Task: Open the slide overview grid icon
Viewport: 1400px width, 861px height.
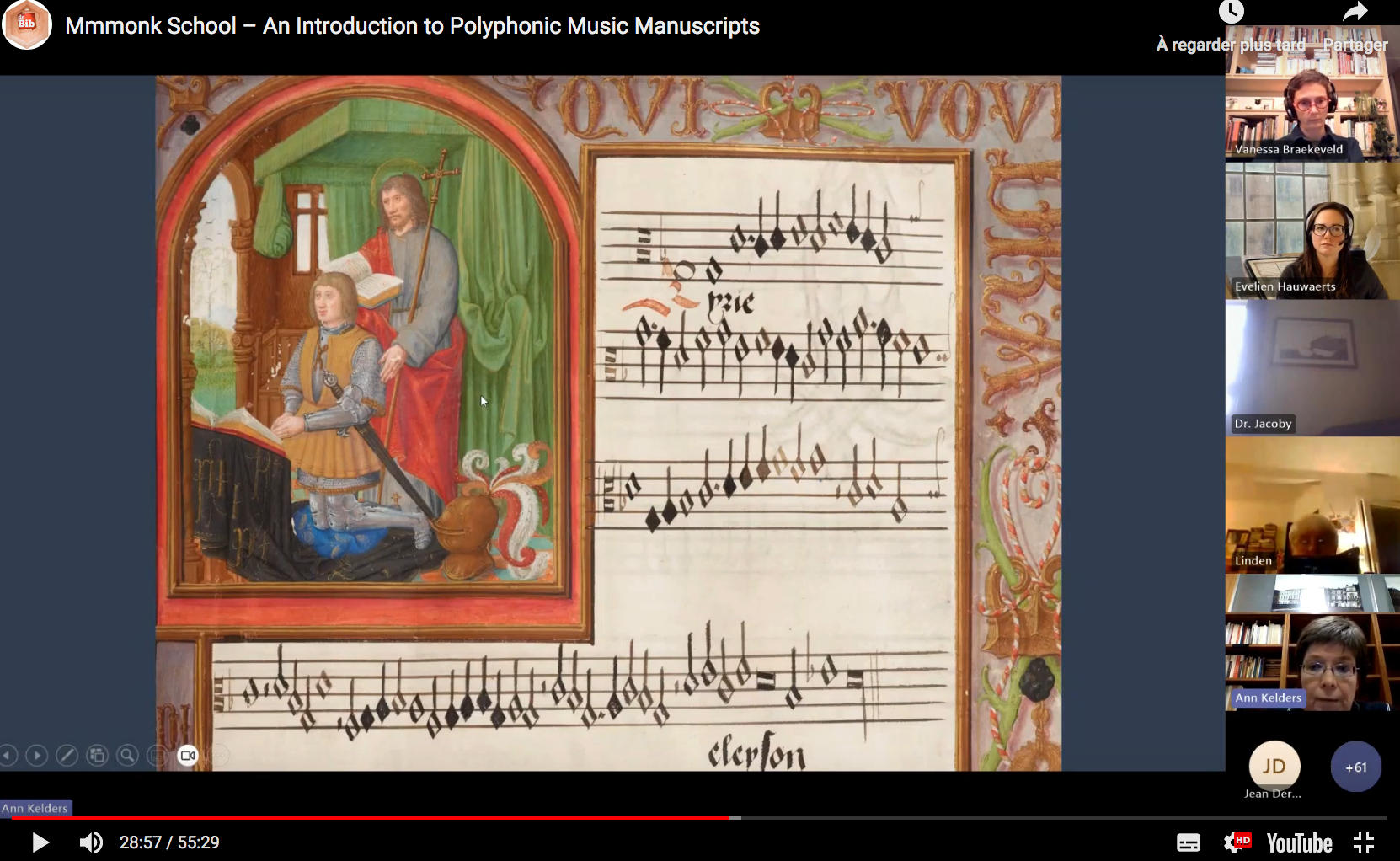Action: click(x=98, y=756)
